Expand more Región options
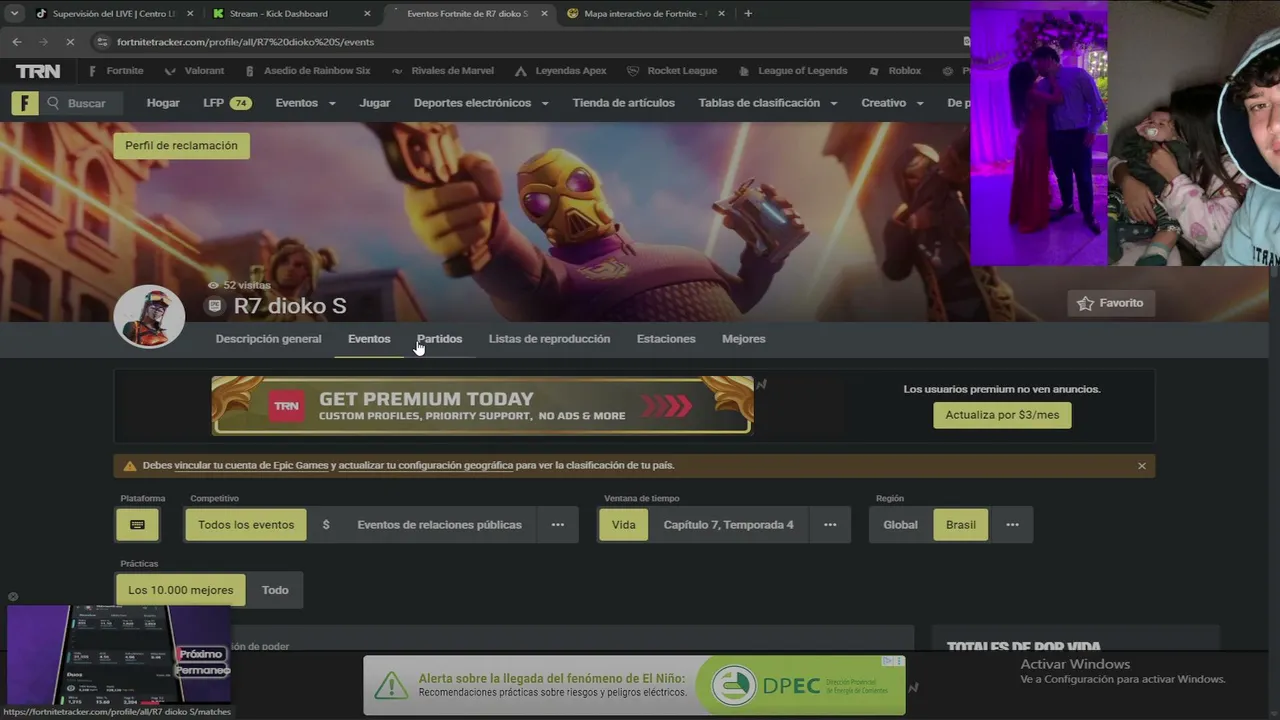Image resolution: width=1280 pixels, height=720 pixels. pyautogui.click(x=1012, y=525)
